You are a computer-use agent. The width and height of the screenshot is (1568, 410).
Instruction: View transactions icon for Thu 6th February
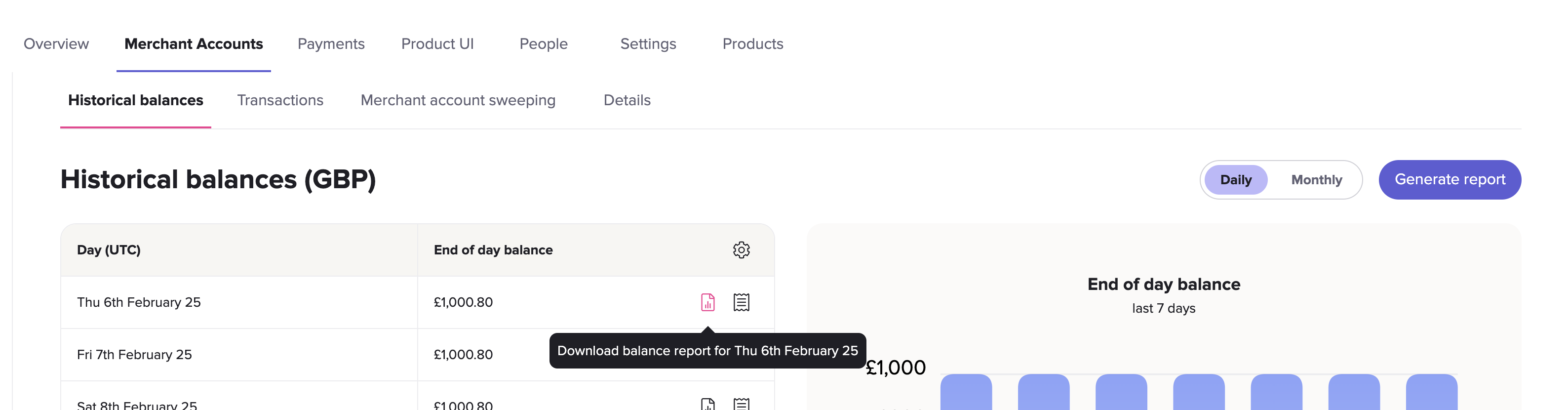(741, 302)
